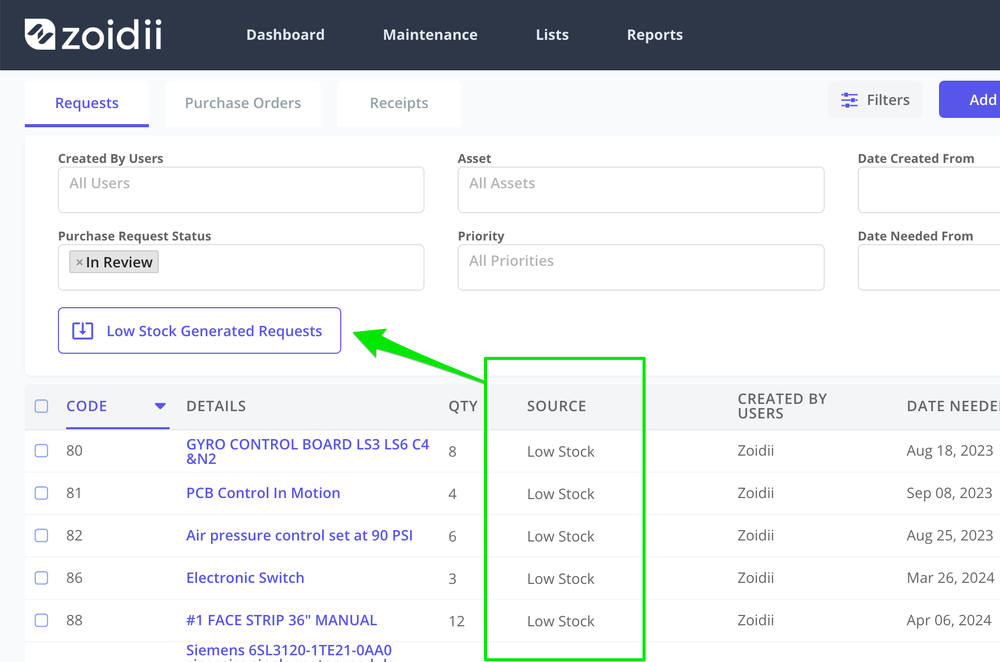1000x662 pixels.
Task: Click the Mar 26, 2024 date cell
Action: [950, 578]
